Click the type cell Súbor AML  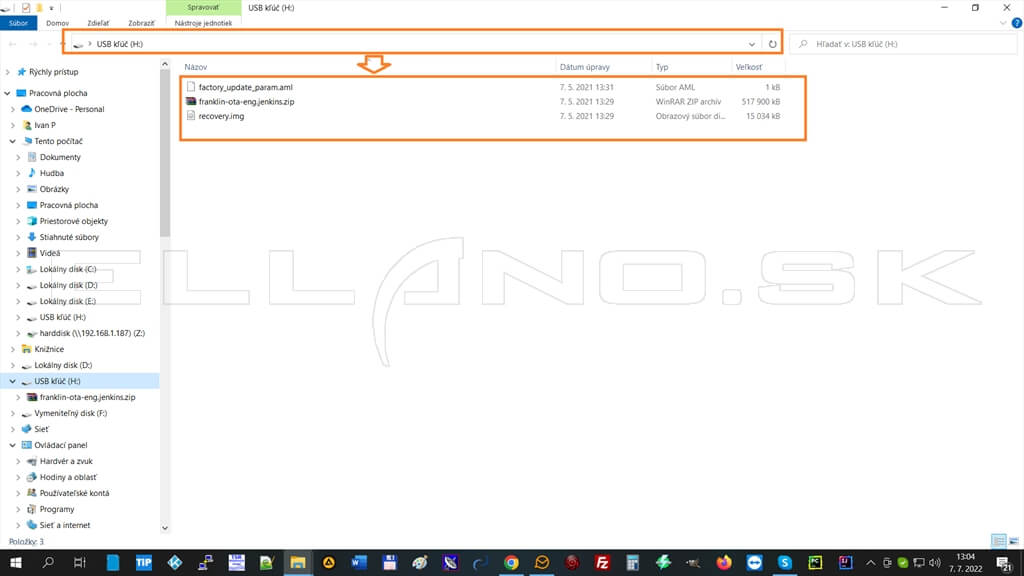(675, 87)
